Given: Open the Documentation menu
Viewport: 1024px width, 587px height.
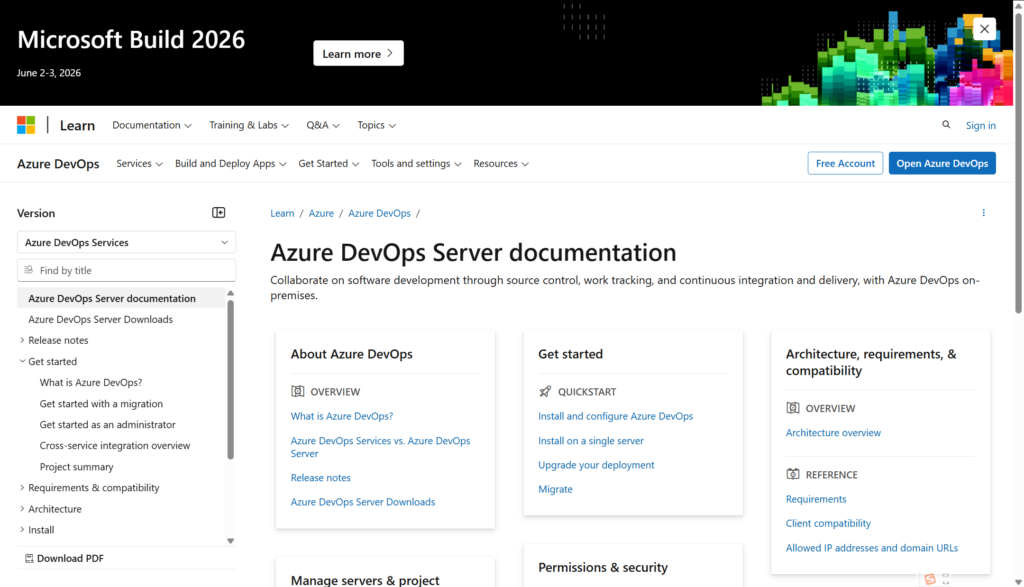Looking at the screenshot, I should pos(152,125).
